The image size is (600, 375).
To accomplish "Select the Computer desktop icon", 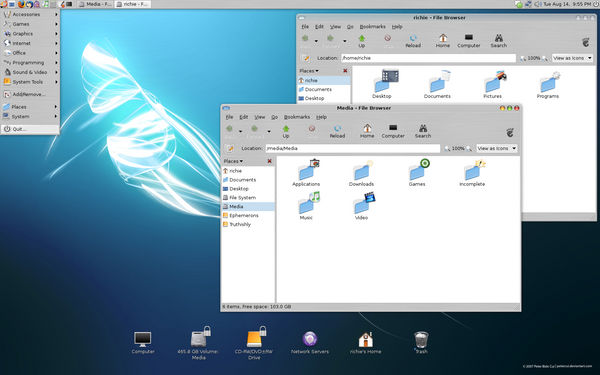I will coord(143,343).
